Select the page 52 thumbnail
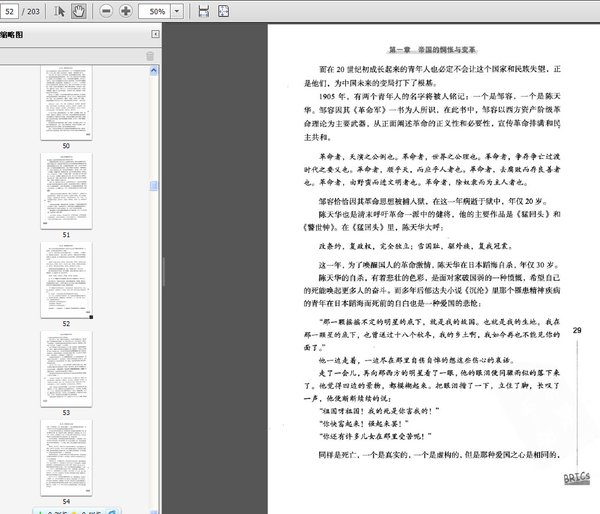Image resolution: width=600 pixels, height=514 pixels. pyautogui.click(x=66, y=280)
